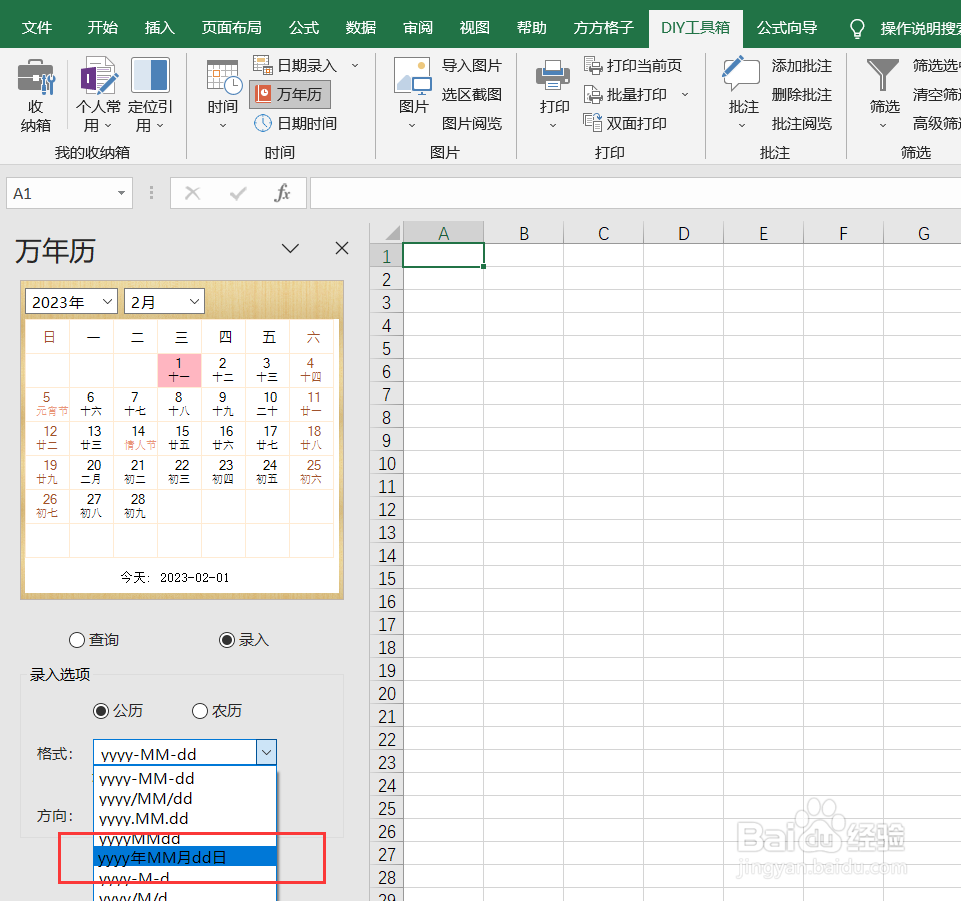Click the formula bar input field
961x901 pixels.
(635, 193)
